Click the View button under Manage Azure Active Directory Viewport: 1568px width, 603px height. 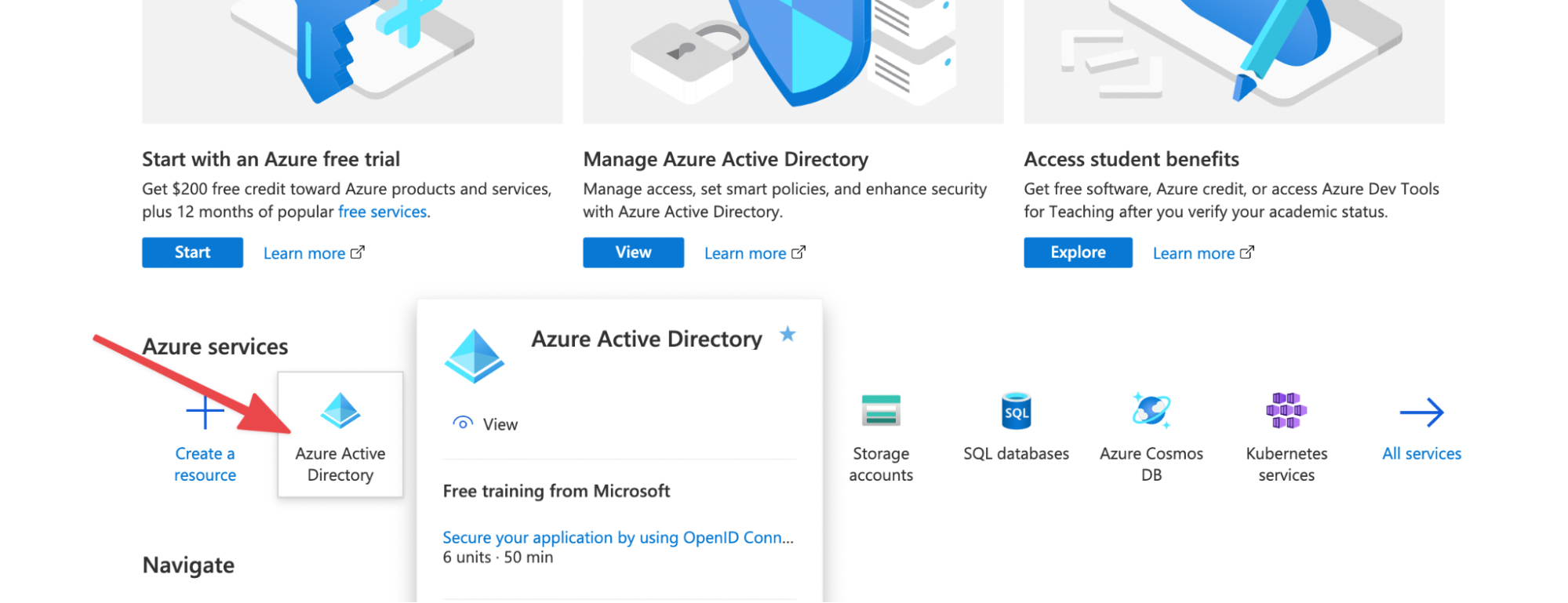coord(633,252)
